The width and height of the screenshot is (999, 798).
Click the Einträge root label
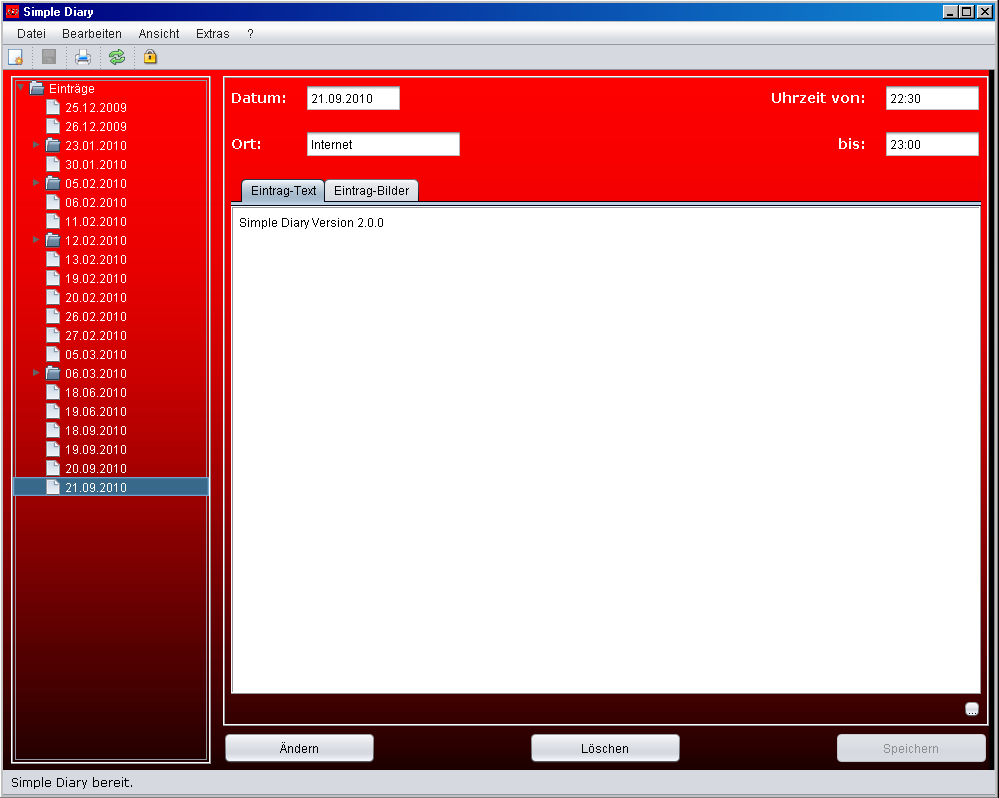(72, 89)
